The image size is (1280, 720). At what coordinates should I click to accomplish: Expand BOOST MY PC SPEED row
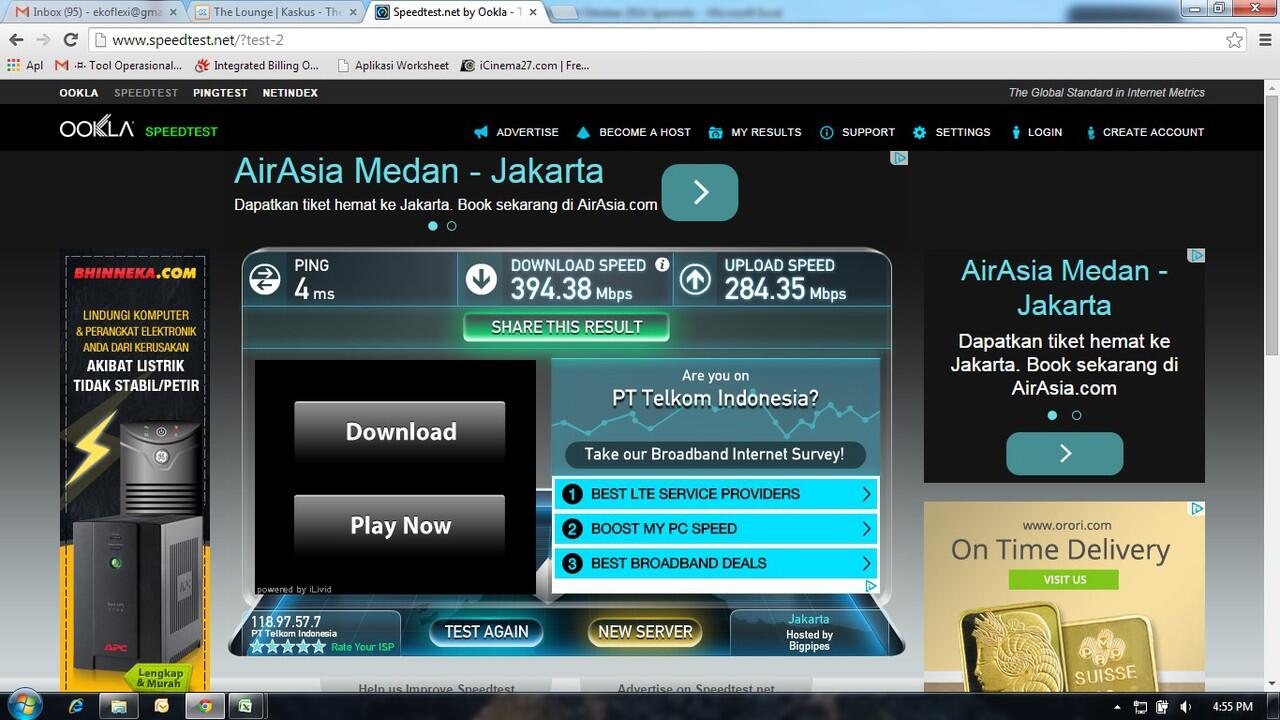(715, 529)
